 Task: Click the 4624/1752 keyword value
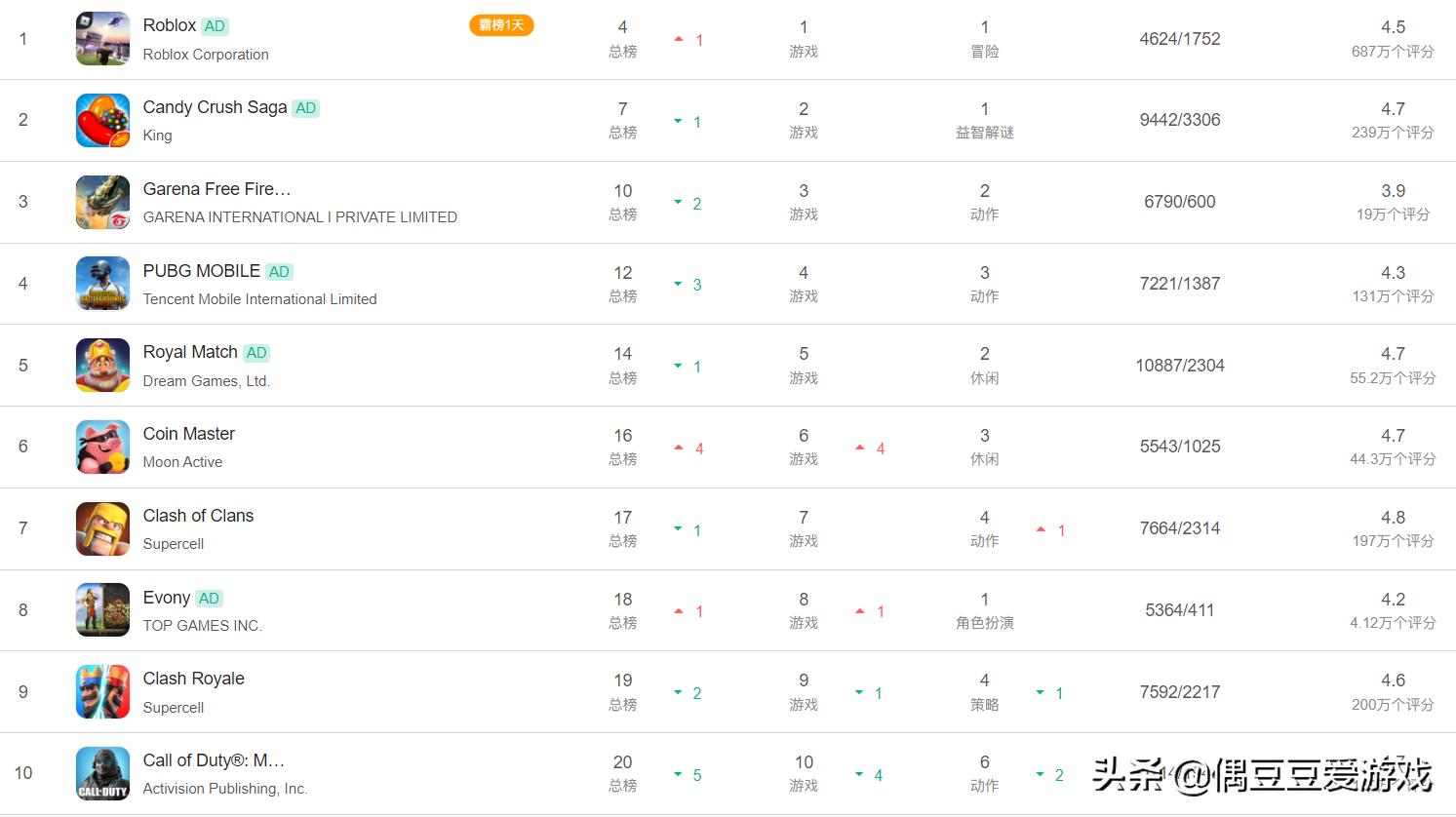point(1180,39)
